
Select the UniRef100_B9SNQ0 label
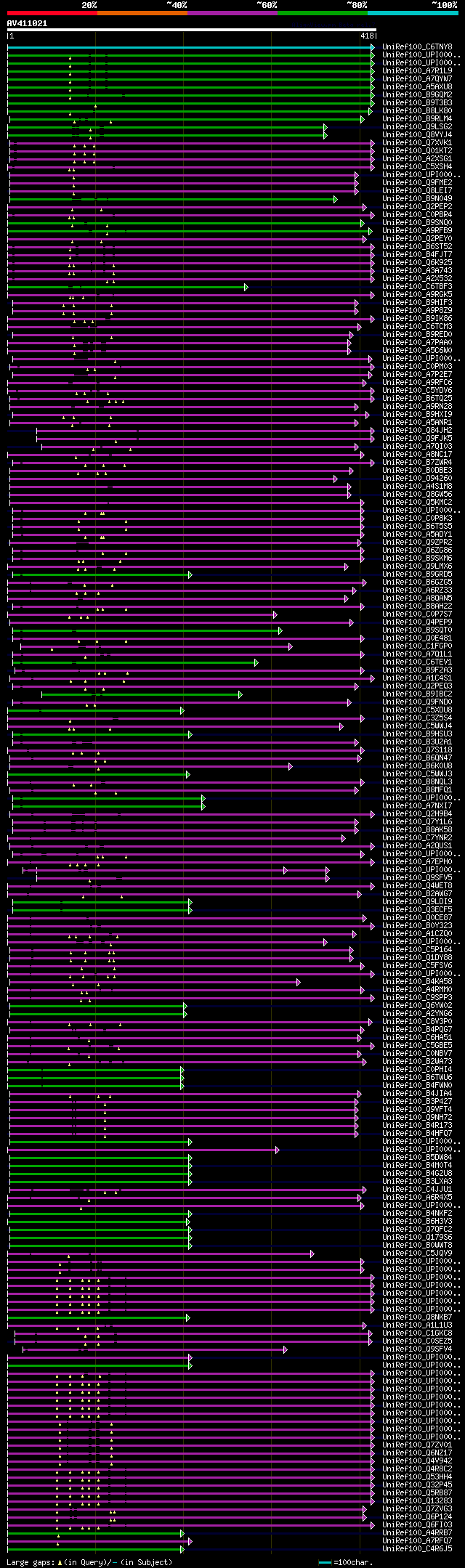point(417,223)
